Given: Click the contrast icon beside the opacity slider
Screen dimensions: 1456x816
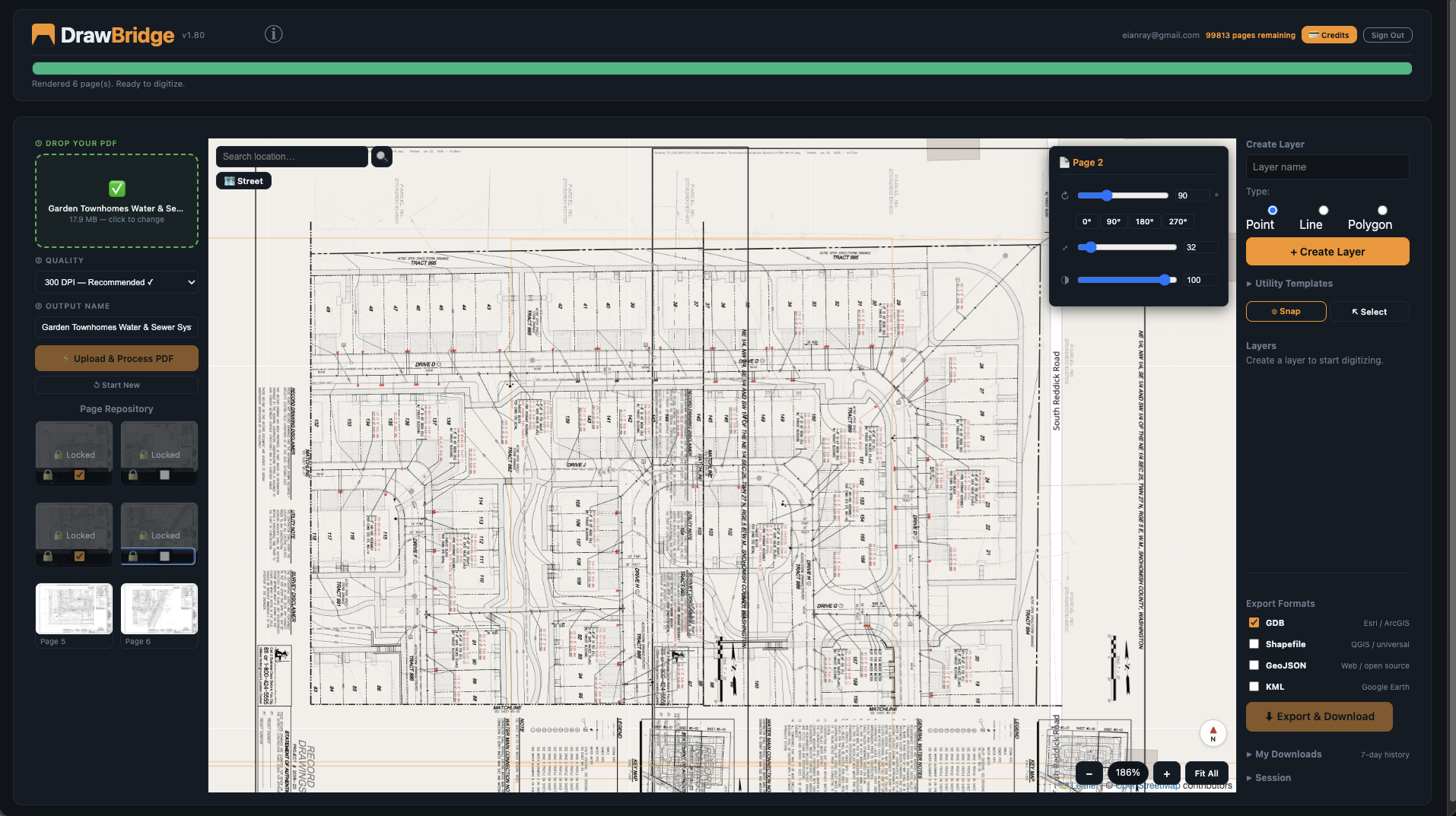Looking at the screenshot, I should click(1065, 280).
